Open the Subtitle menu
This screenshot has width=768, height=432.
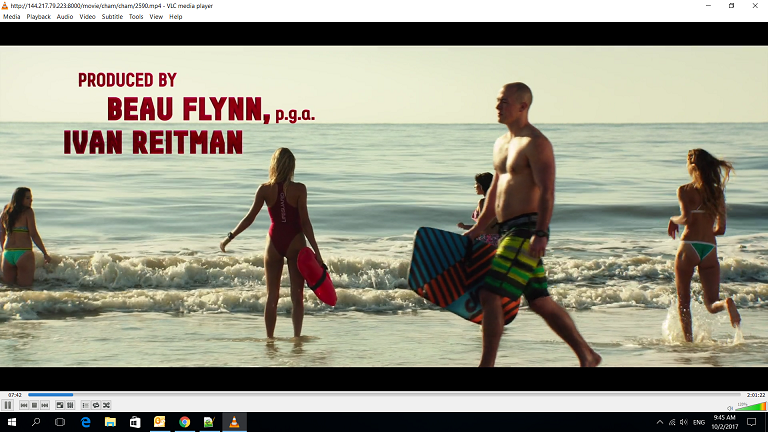pos(112,17)
